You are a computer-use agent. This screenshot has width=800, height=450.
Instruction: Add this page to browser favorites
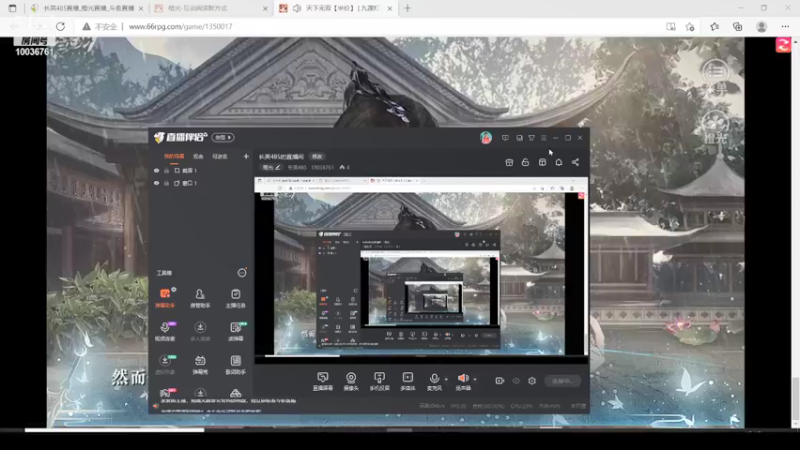[690, 27]
